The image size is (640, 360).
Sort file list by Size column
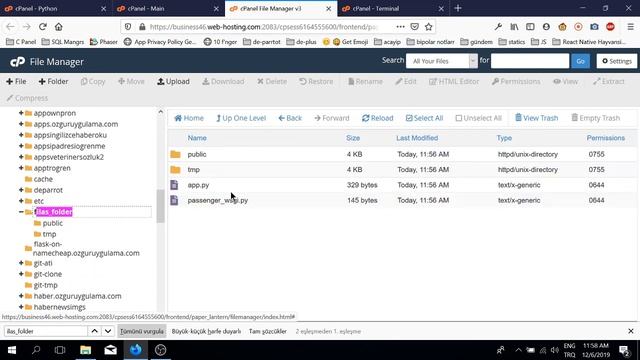(x=353, y=138)
